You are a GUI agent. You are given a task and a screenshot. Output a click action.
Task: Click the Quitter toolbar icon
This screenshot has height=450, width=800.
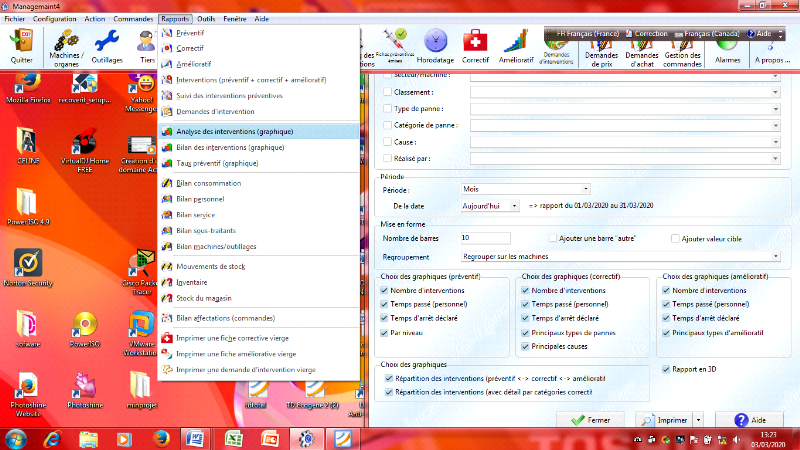[19, 45]
